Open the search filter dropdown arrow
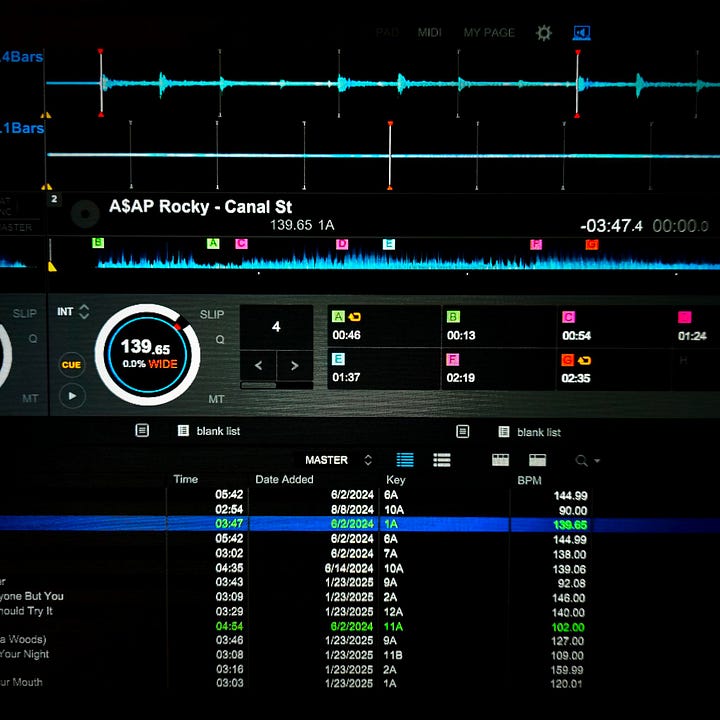The image size is (720, 720). pos(597,461)
